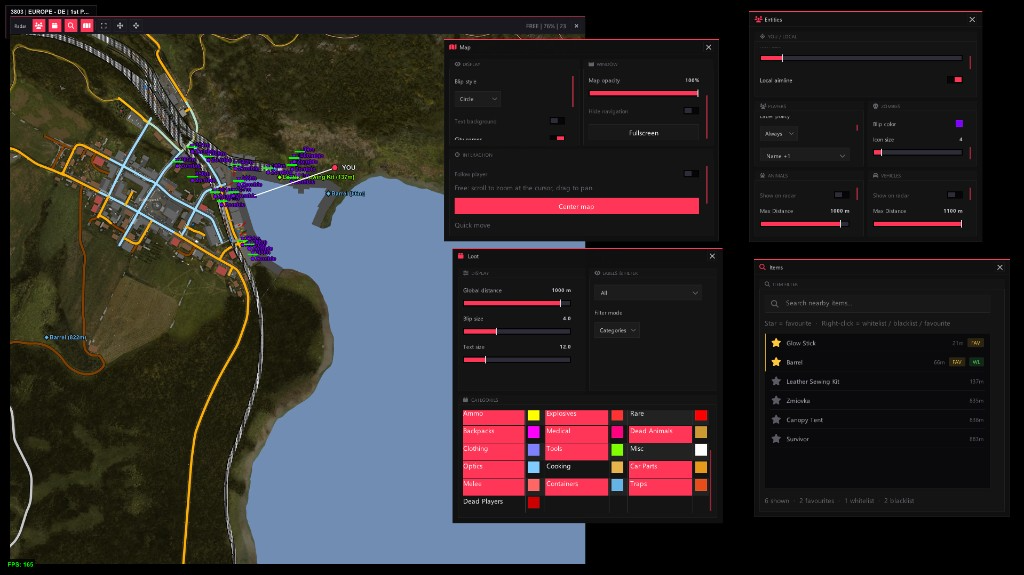Adjust the Zombies Icon size slider
Screen dimensions: 1024x575
click(x=918, y=152)
